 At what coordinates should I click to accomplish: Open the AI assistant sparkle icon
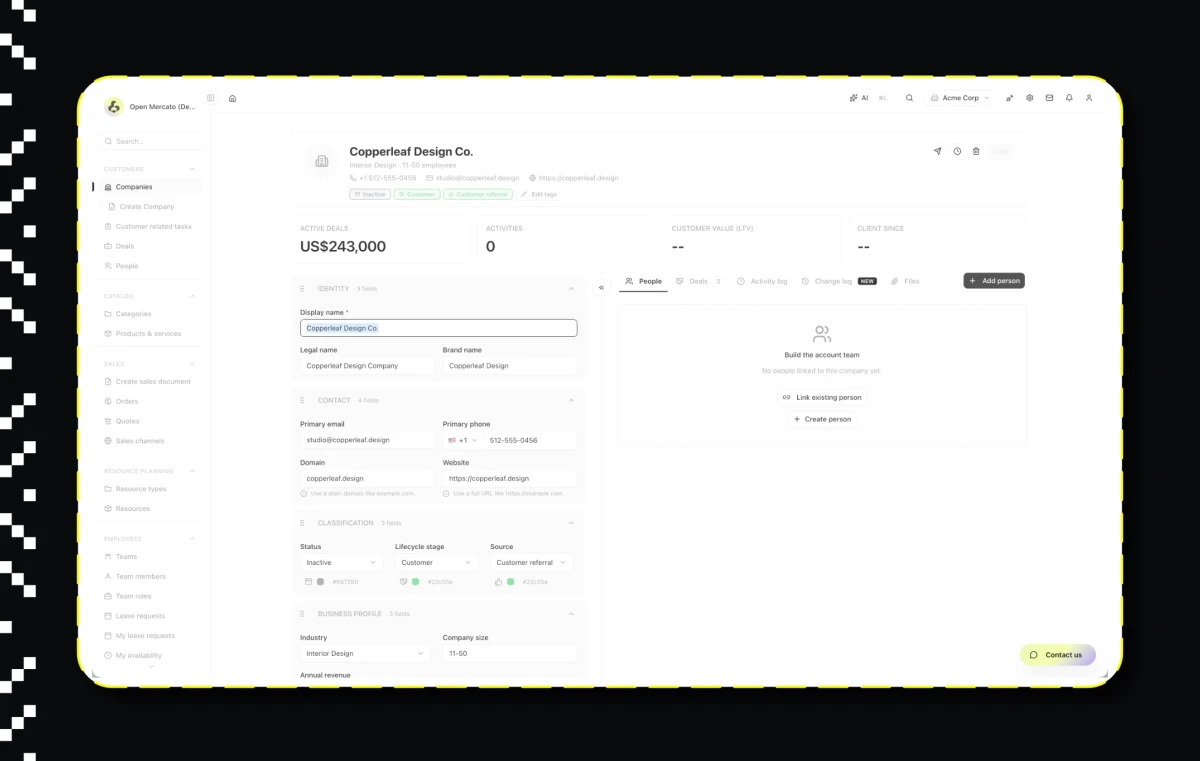click(853, 98)
